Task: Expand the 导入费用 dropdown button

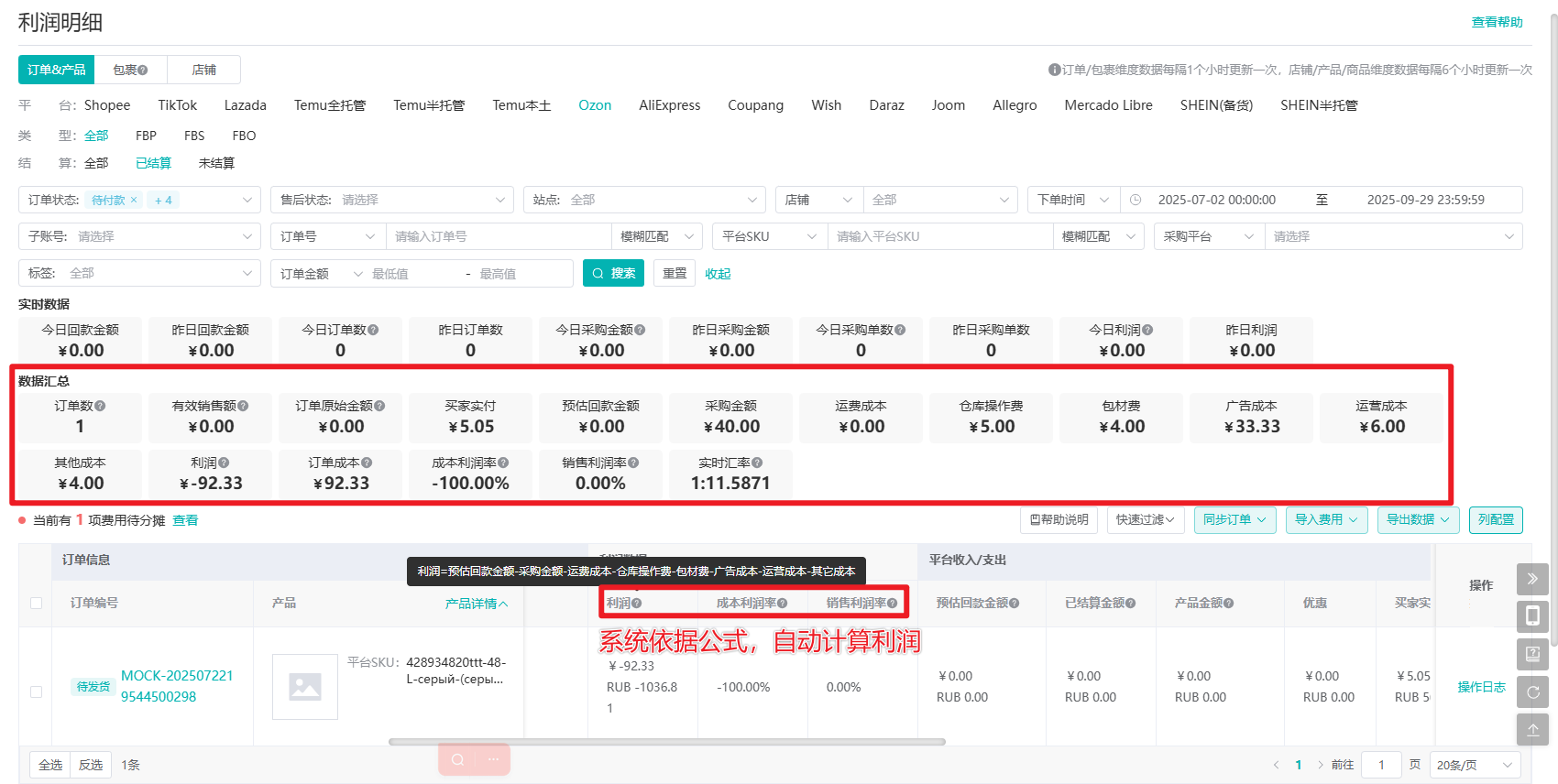Action: coord(1326,520)
